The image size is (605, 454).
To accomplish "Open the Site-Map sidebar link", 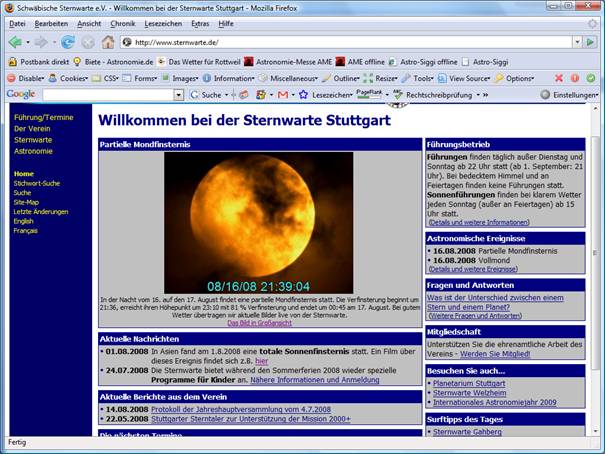I will point(26,202).
